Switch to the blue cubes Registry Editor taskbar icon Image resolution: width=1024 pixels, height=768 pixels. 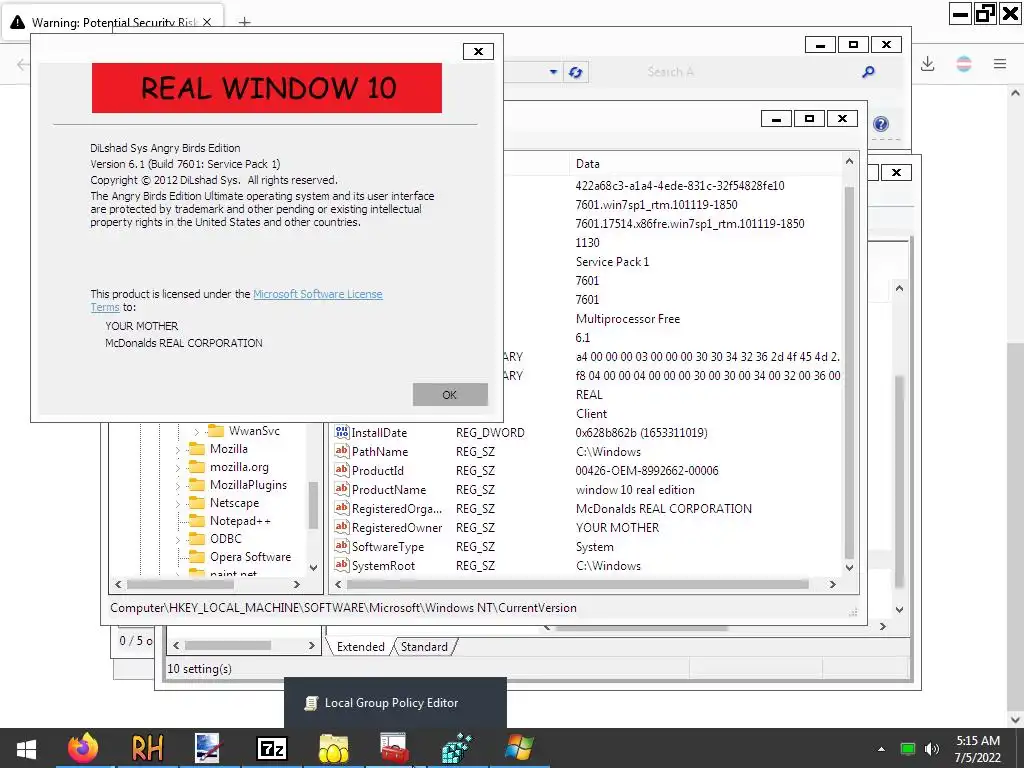(456, 748)
